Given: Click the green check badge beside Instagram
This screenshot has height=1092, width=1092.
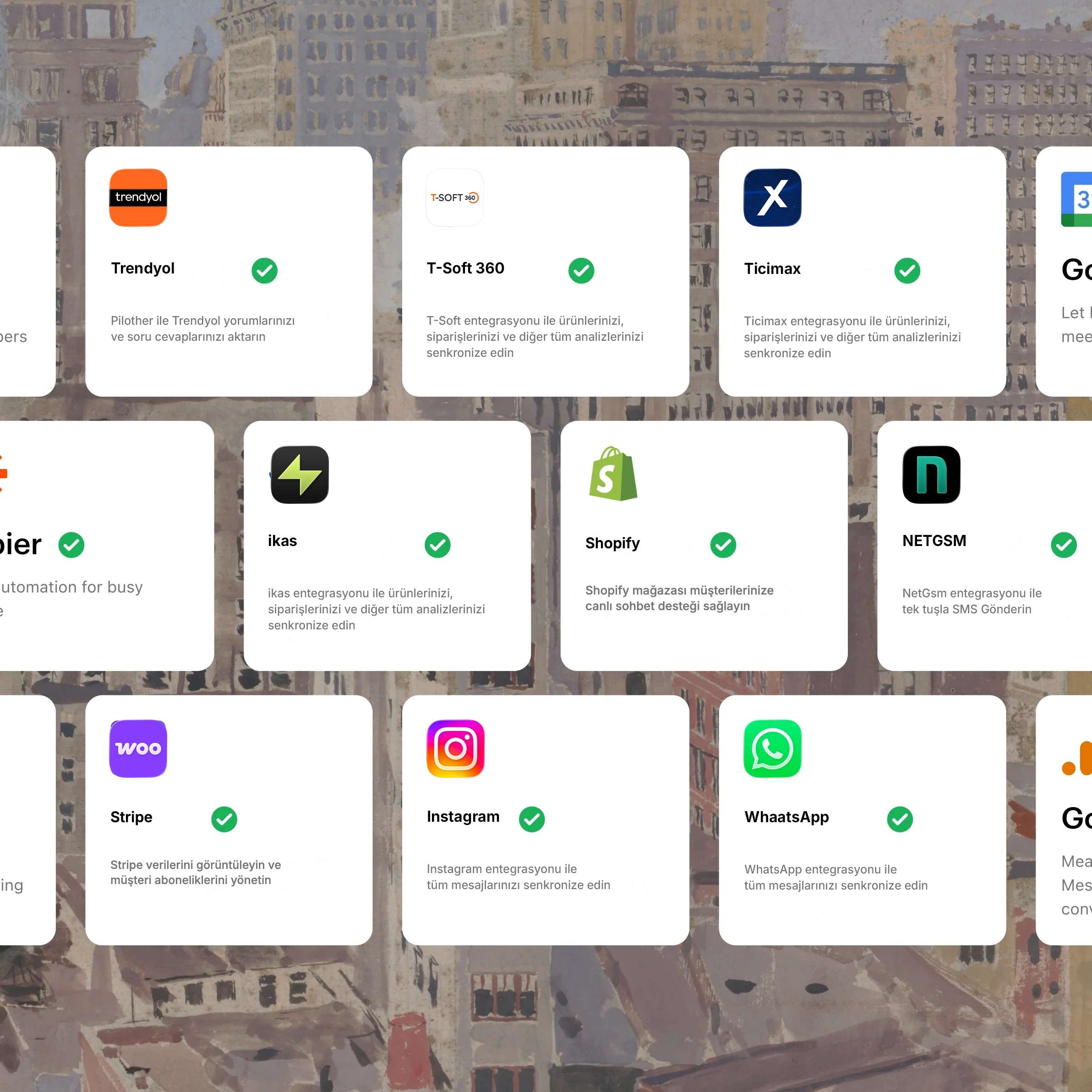Looking at the screenshot, I should click(x=532, y=819).
